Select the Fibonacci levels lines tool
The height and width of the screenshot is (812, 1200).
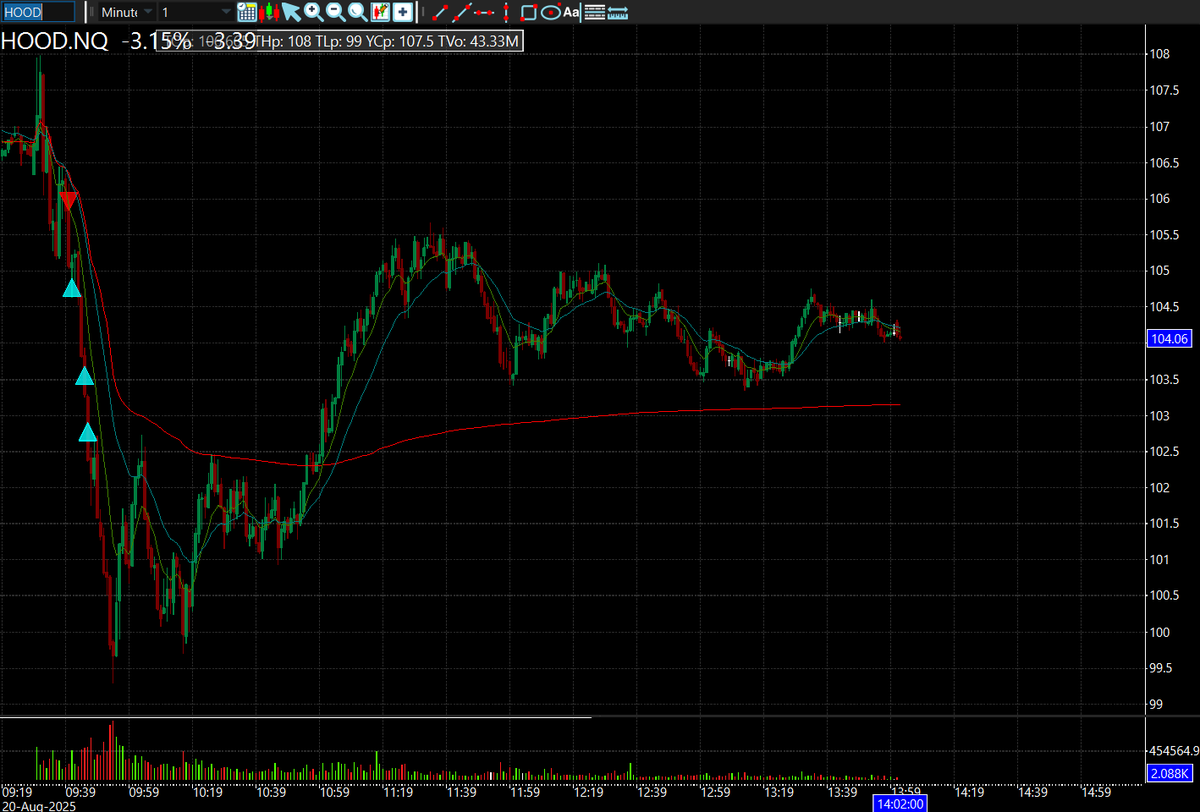[594, 12]
